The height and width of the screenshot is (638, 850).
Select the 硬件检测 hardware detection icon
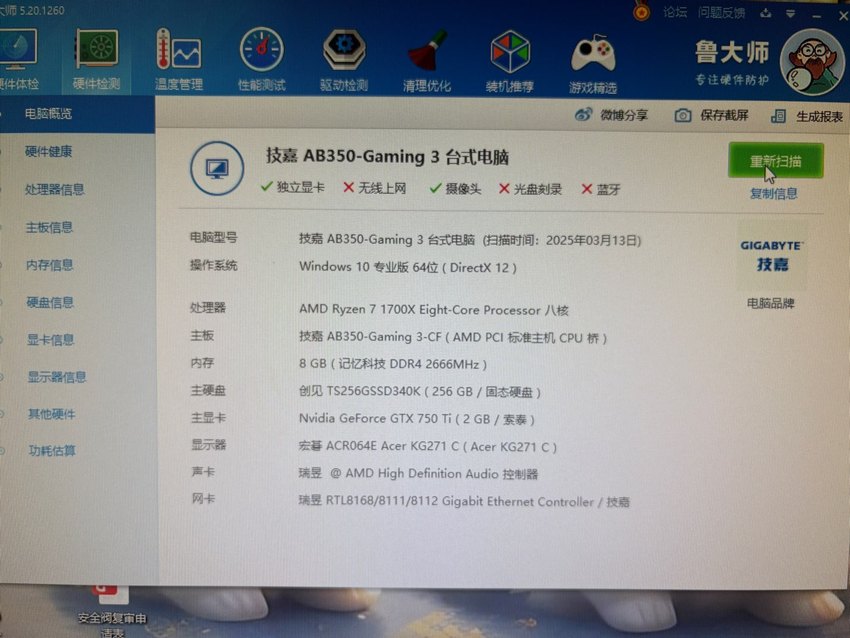pyautogui.click(x=96, y=60)
